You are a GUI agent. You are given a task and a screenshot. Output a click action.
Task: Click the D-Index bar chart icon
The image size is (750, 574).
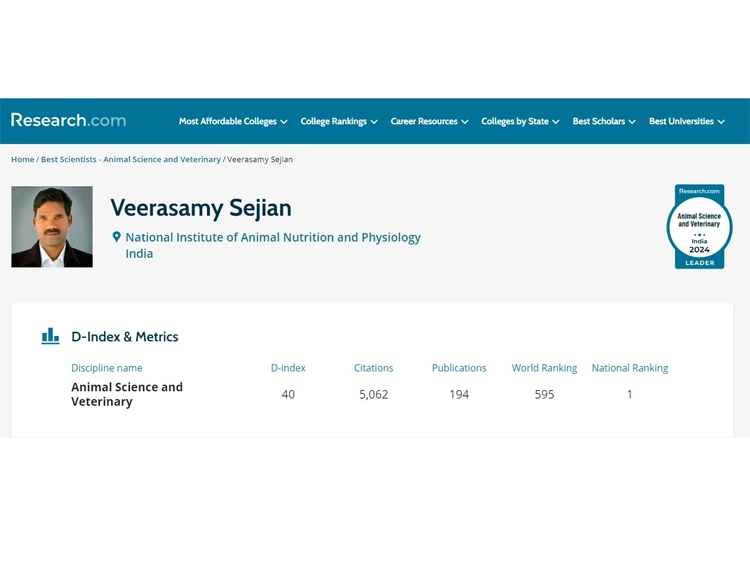[x=50, y=336]
